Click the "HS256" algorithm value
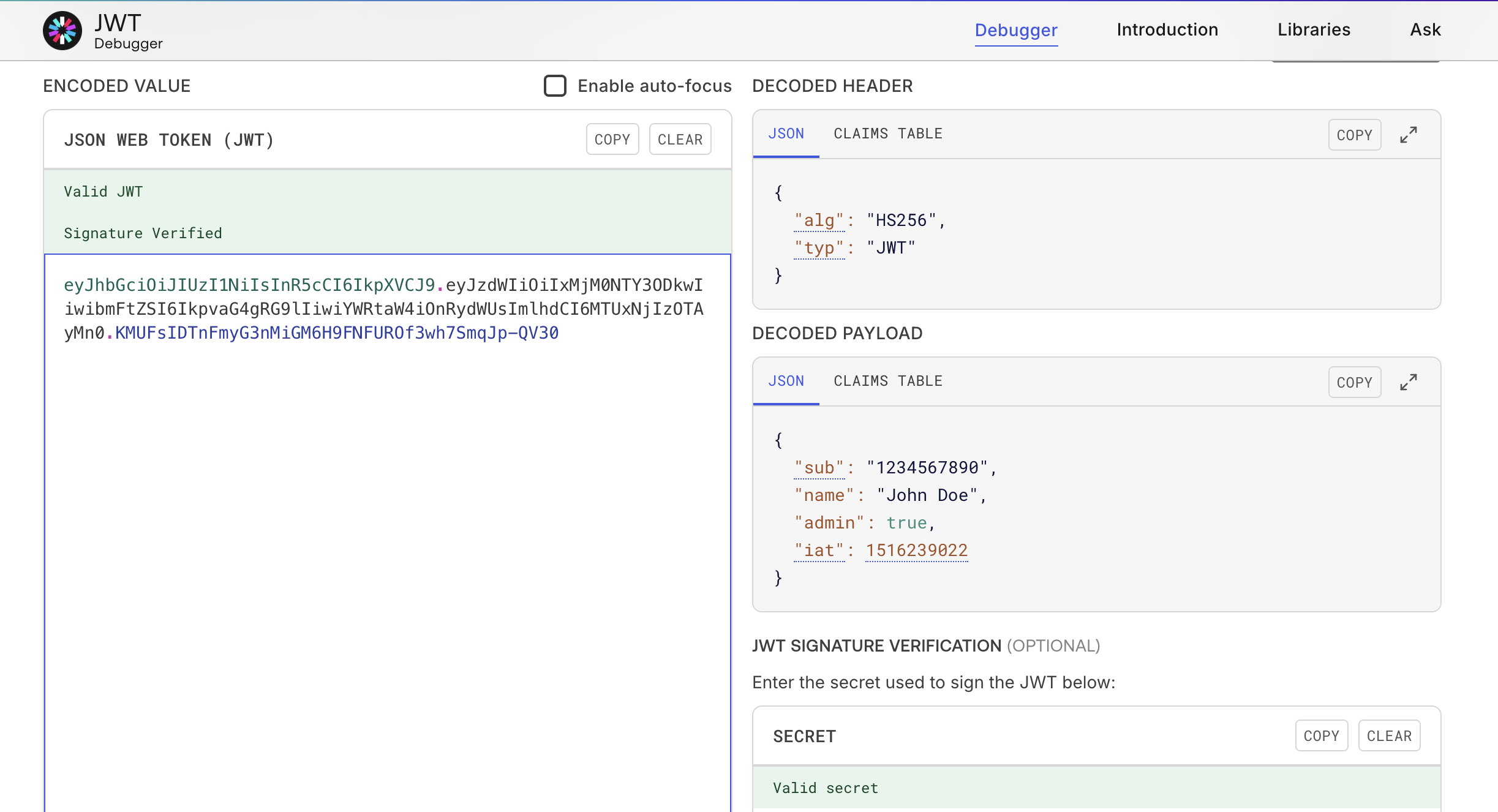 [901, 220]
